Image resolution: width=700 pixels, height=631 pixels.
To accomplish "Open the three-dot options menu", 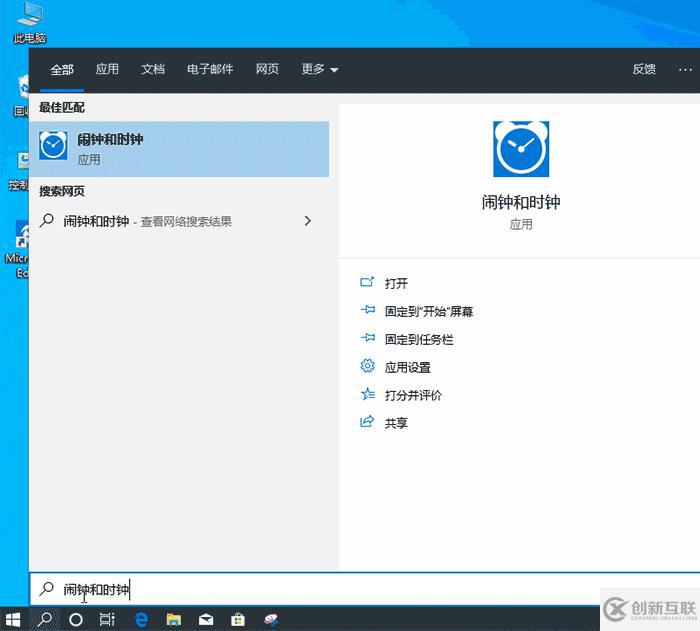I will pos(685,70).
